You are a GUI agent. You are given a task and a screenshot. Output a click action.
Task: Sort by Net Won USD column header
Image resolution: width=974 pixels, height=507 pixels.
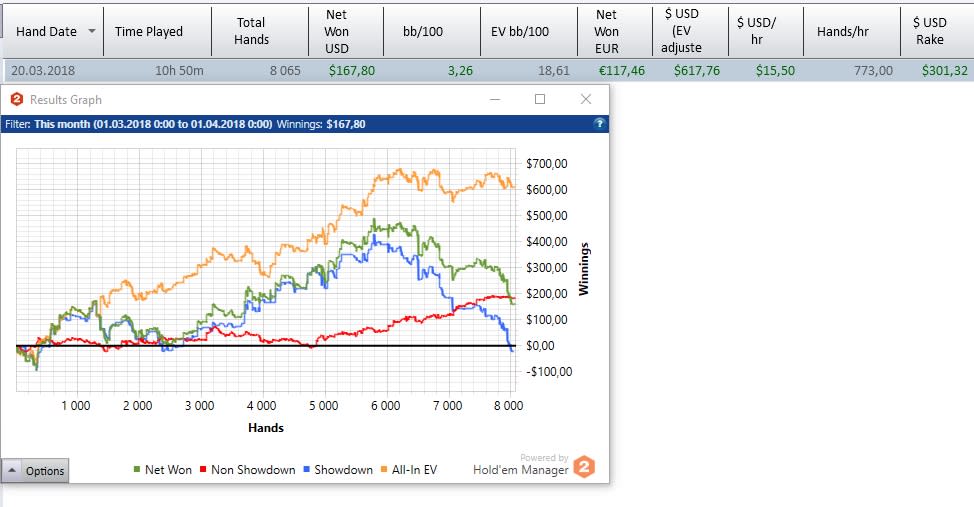pyautogui.click(x=345, y=31)
